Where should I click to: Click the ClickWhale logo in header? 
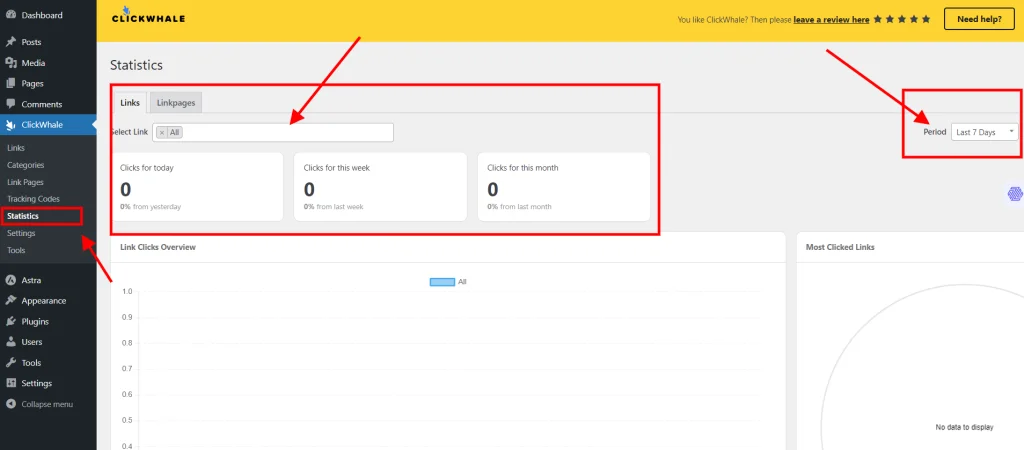pos(148,17)
